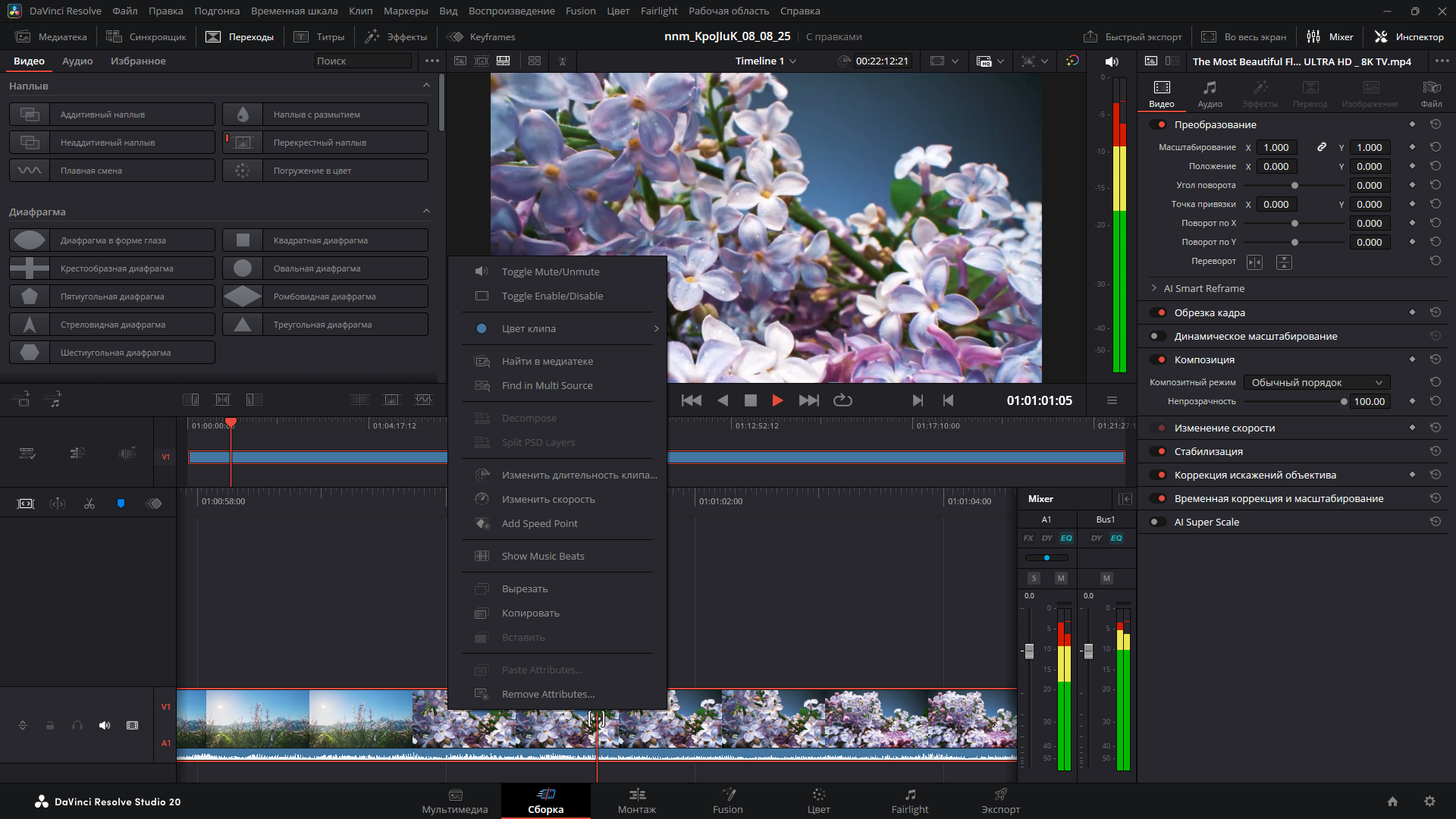Toggle Коррекция искажений объектива switch
Screen dimensions: 1456x819
click(x=1158, y=475)
